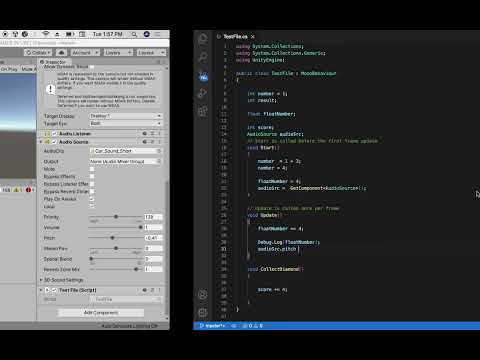The width and height of the screenshot is (480, 360).
Task: Open Test File (Script) help icon
Action: [x=145, y=290]
